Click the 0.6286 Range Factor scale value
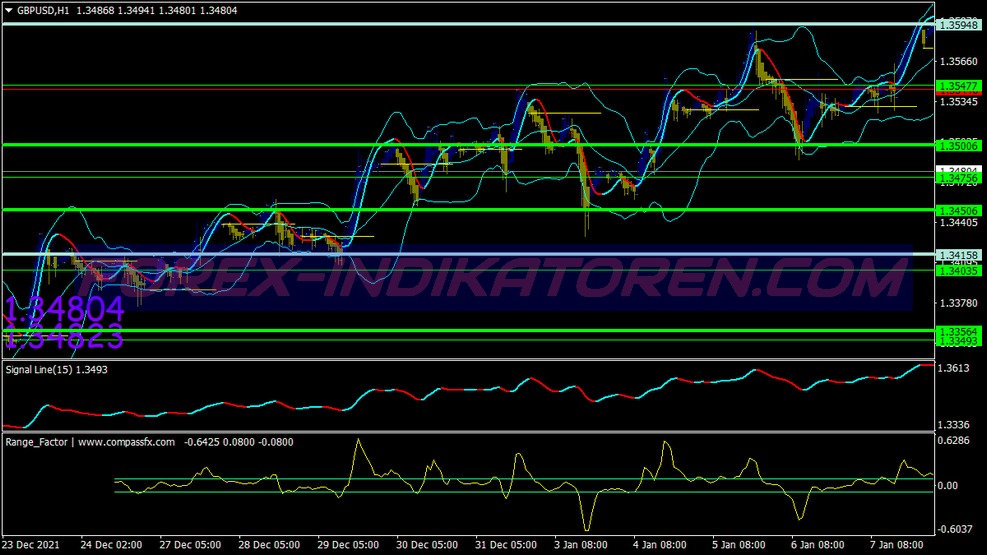 954,440
